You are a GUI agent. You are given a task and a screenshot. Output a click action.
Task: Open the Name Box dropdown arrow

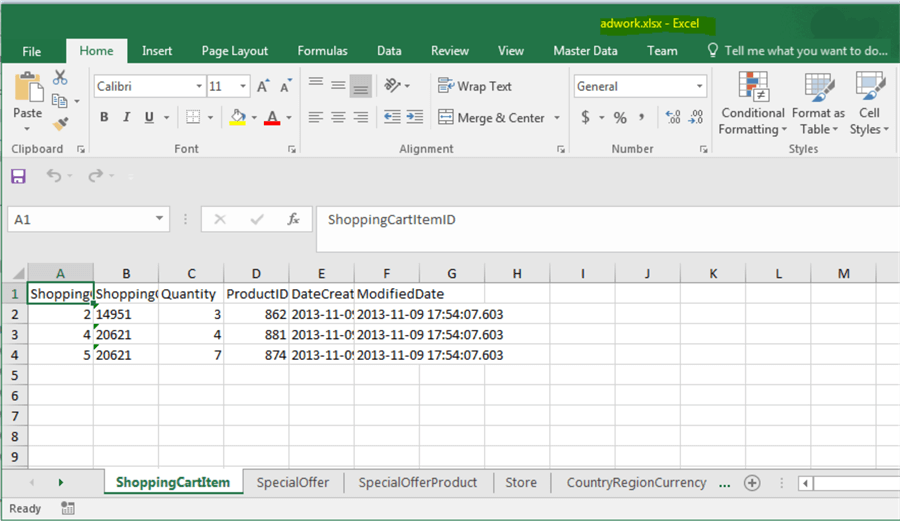pyautogui.click(x=159, y=219)
